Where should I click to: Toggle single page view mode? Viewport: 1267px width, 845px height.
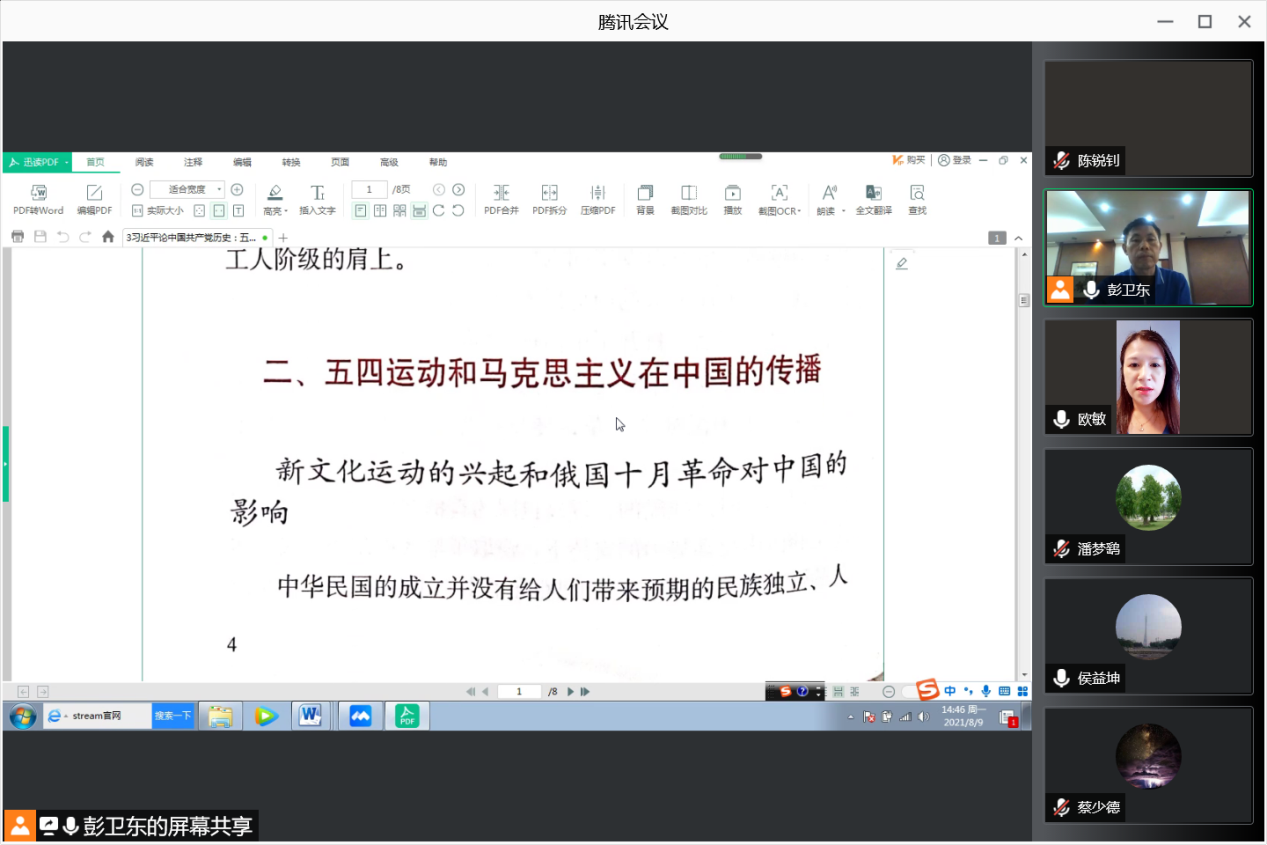pos(360,211)
